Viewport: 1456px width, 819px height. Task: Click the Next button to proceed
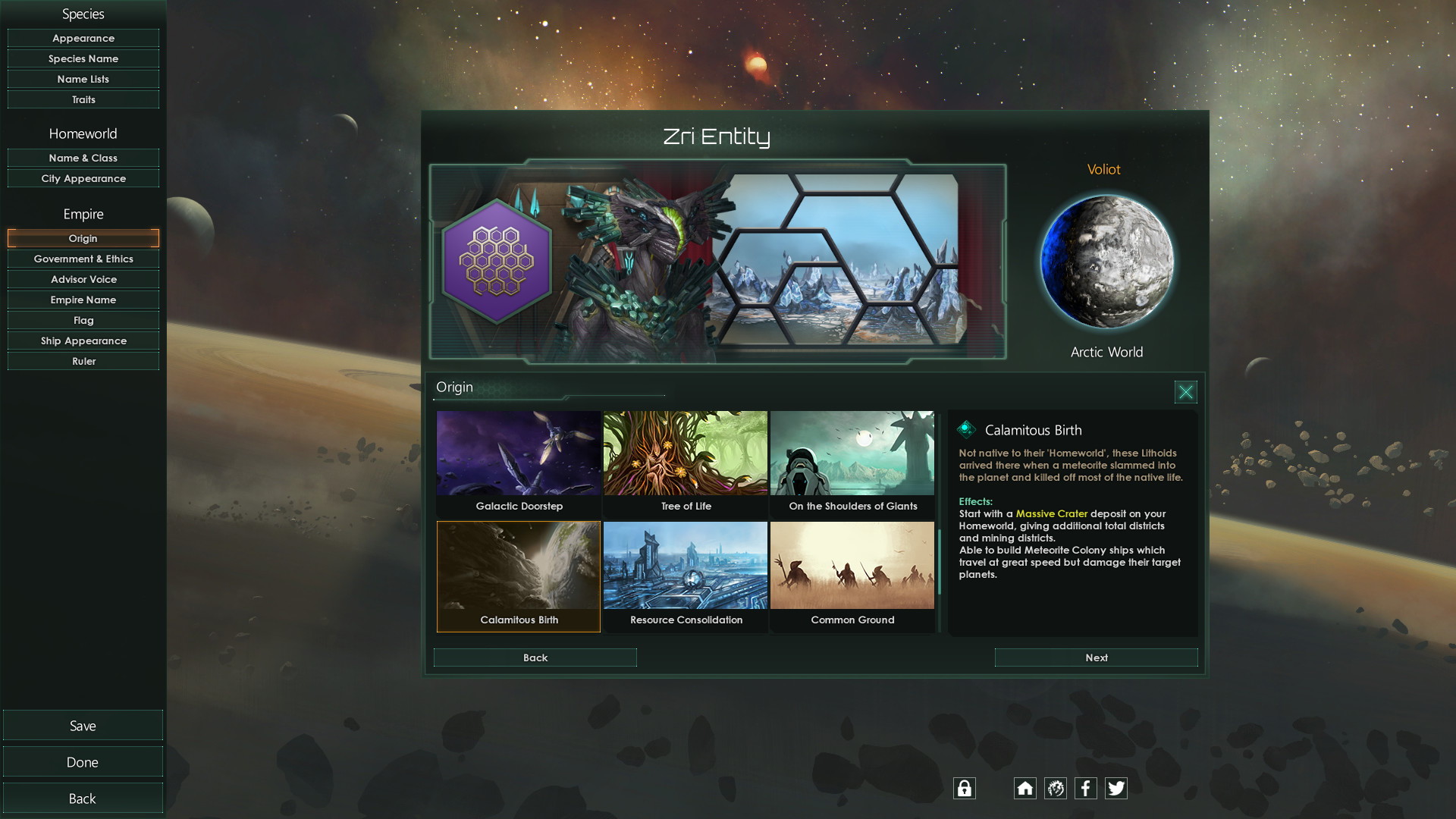[x=1097, y=657]
